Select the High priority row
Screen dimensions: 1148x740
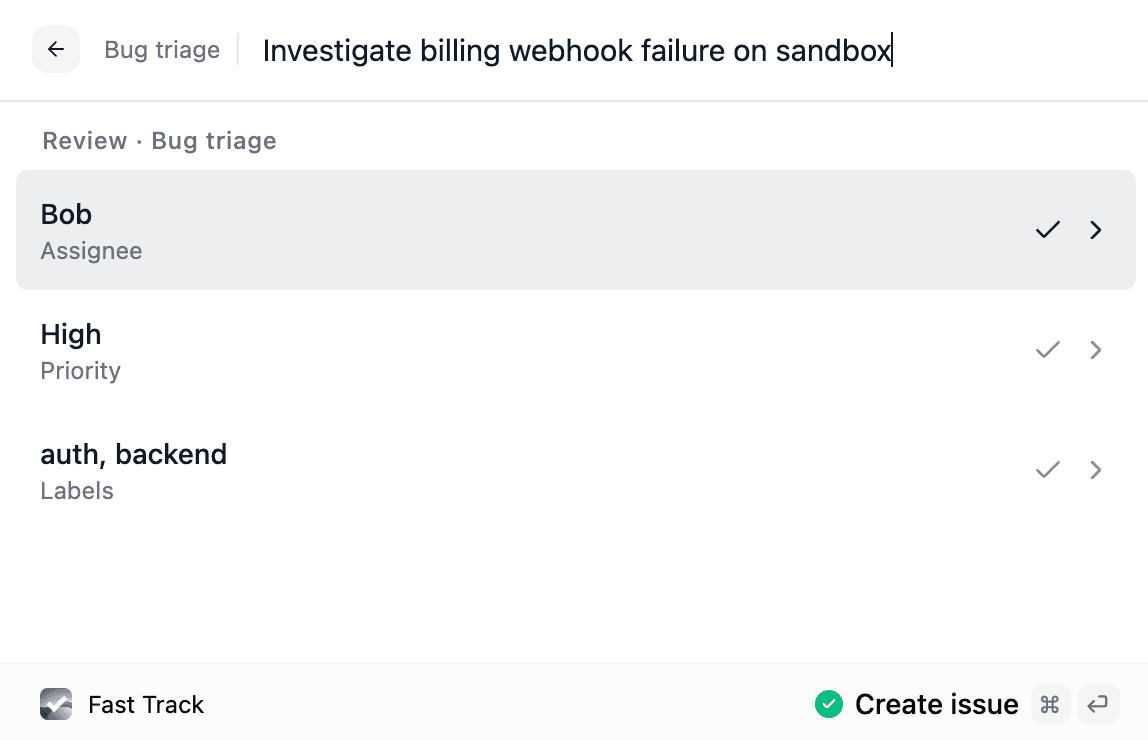400,350
